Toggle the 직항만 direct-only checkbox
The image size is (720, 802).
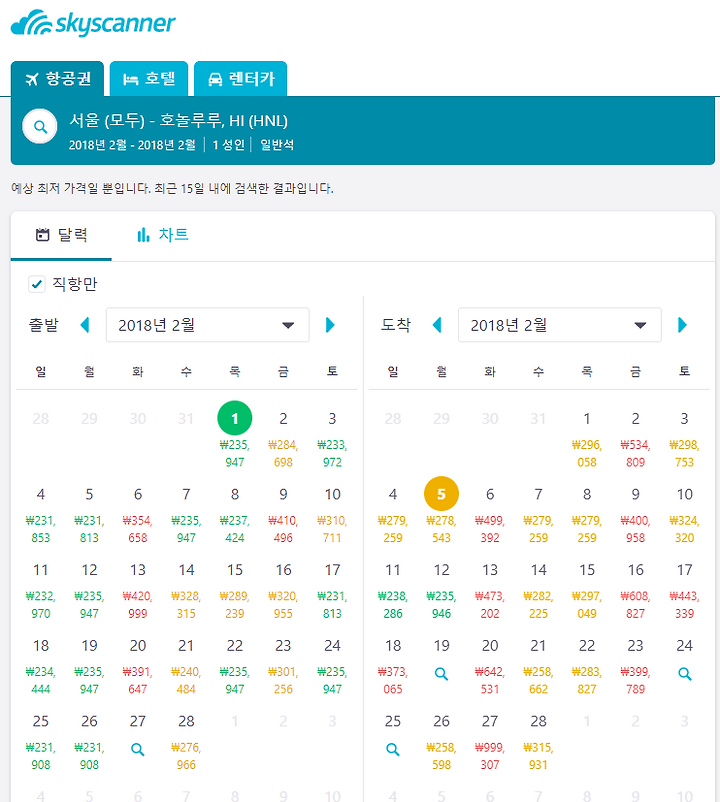tap(37, 284)
